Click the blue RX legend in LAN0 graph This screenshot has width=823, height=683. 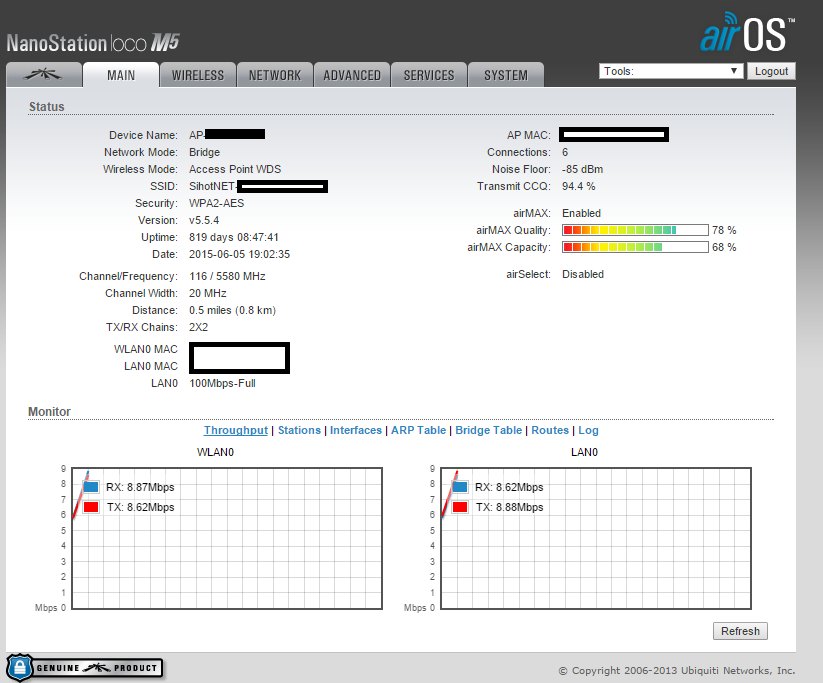click(460, 487)
